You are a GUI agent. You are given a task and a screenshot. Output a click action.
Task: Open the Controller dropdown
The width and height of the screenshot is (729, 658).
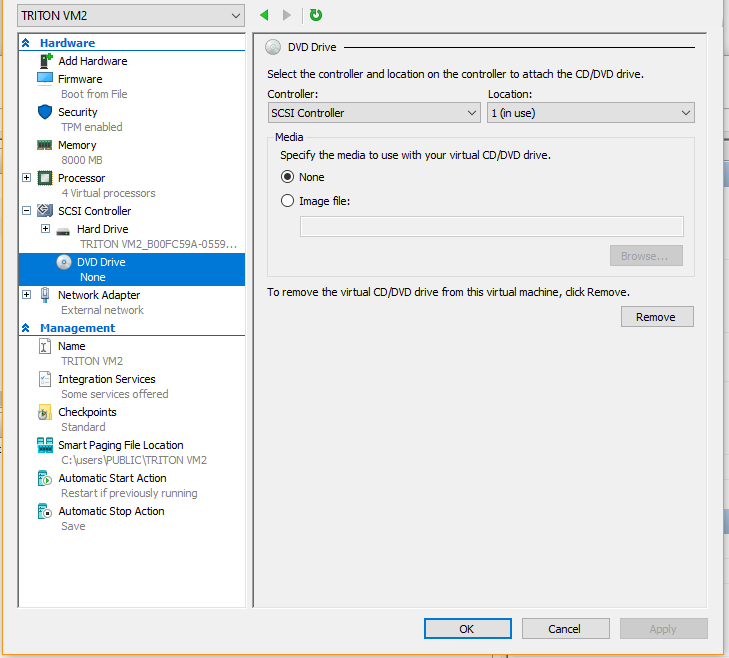tap(374, 113)
